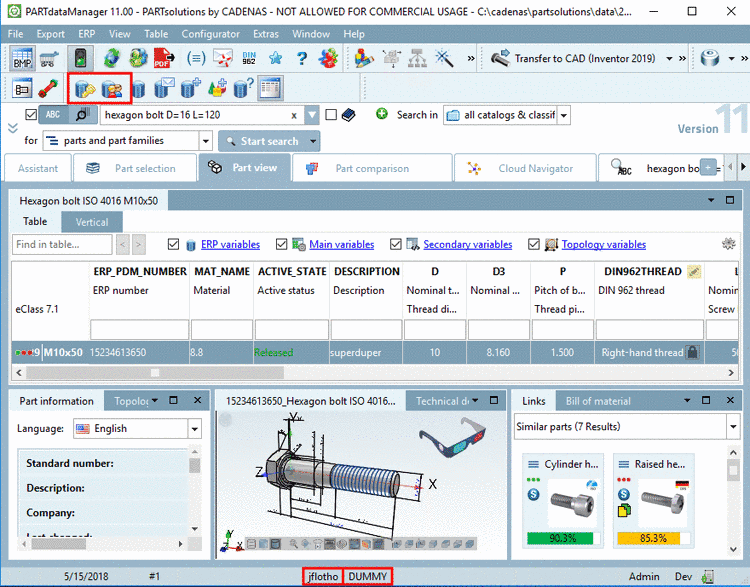The image size is (750, 587).
Task: Toggle ABC text search mode
Action: coord(53,115)
